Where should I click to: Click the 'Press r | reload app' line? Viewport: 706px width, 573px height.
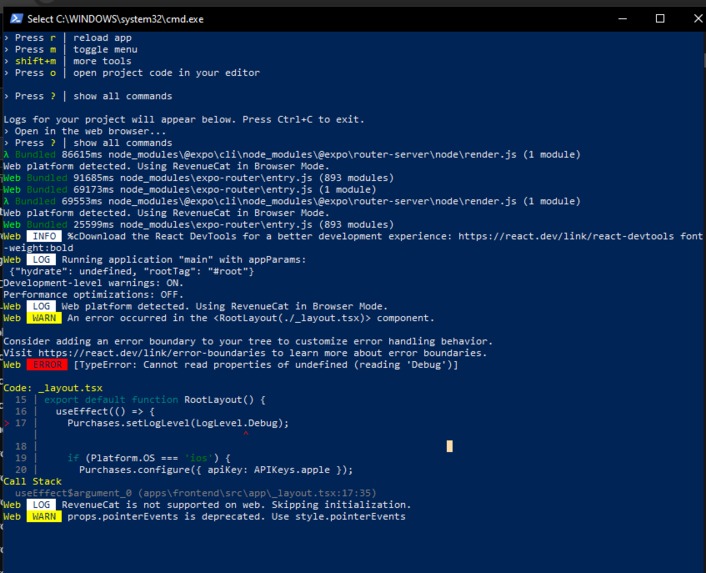[68, 38]
